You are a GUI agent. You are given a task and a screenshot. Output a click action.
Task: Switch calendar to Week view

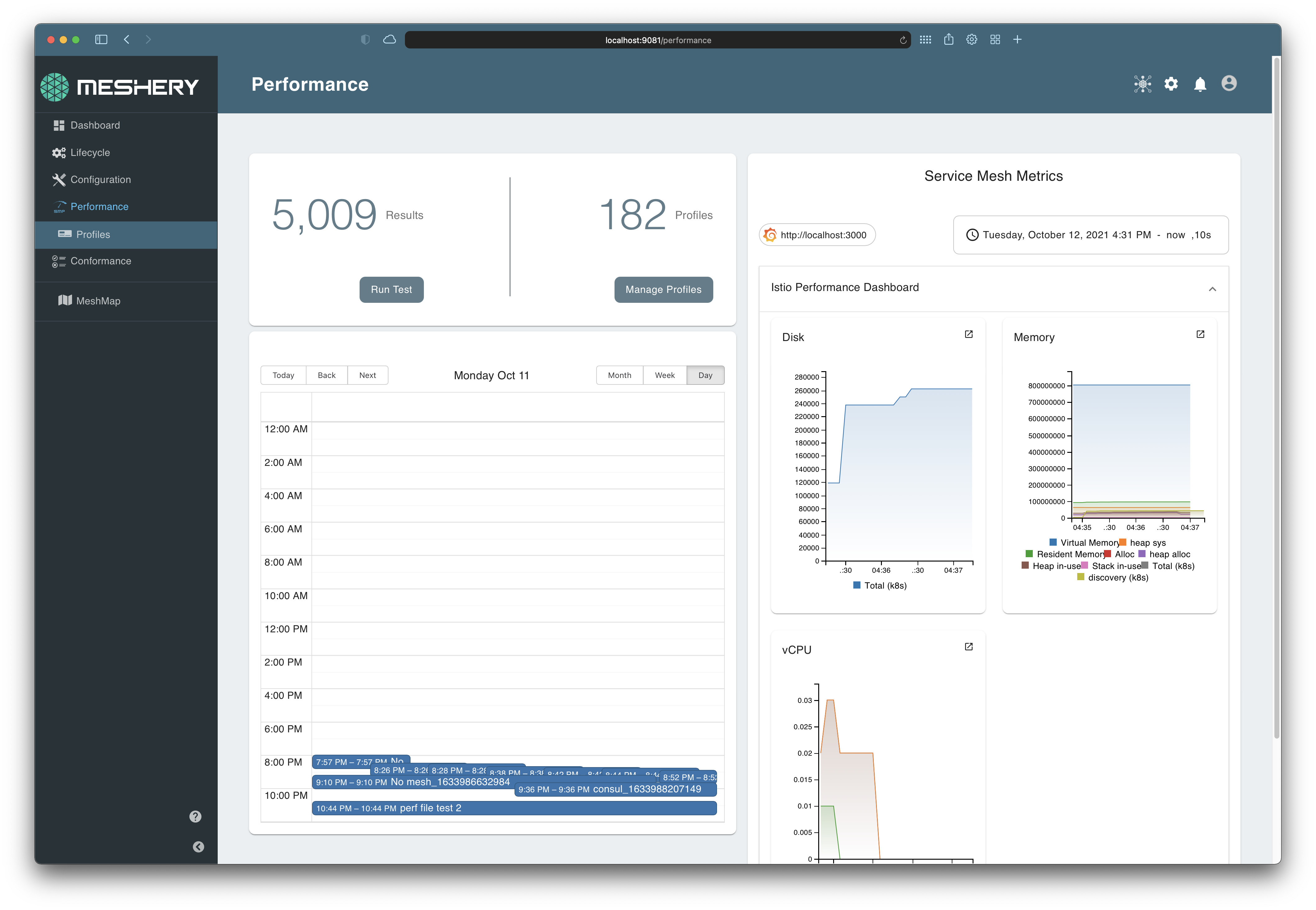[664, 375]
